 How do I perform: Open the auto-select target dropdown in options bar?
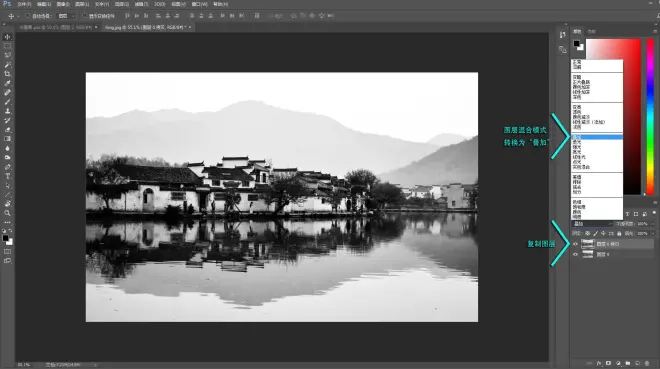67,16
